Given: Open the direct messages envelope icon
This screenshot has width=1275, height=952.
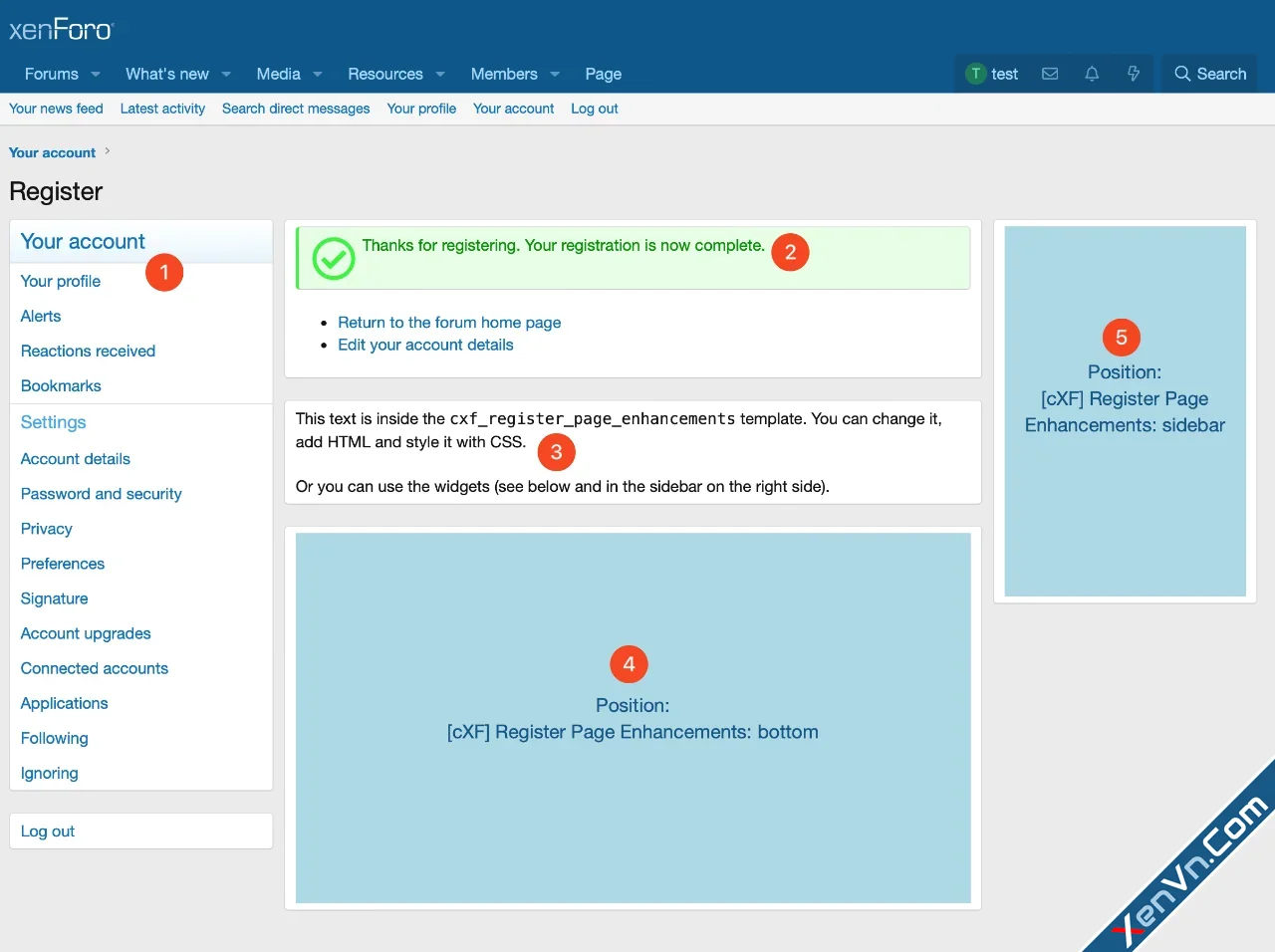Looking at the screenshot, I should [1050, 74].
